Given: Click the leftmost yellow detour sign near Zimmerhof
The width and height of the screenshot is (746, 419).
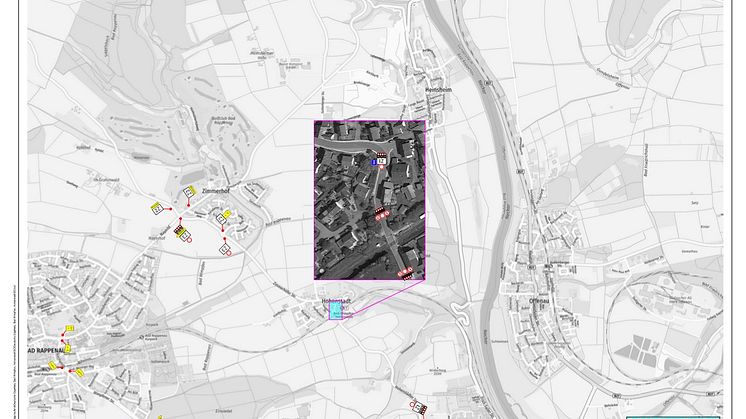Looking at the screenshot, I should 156,206.
